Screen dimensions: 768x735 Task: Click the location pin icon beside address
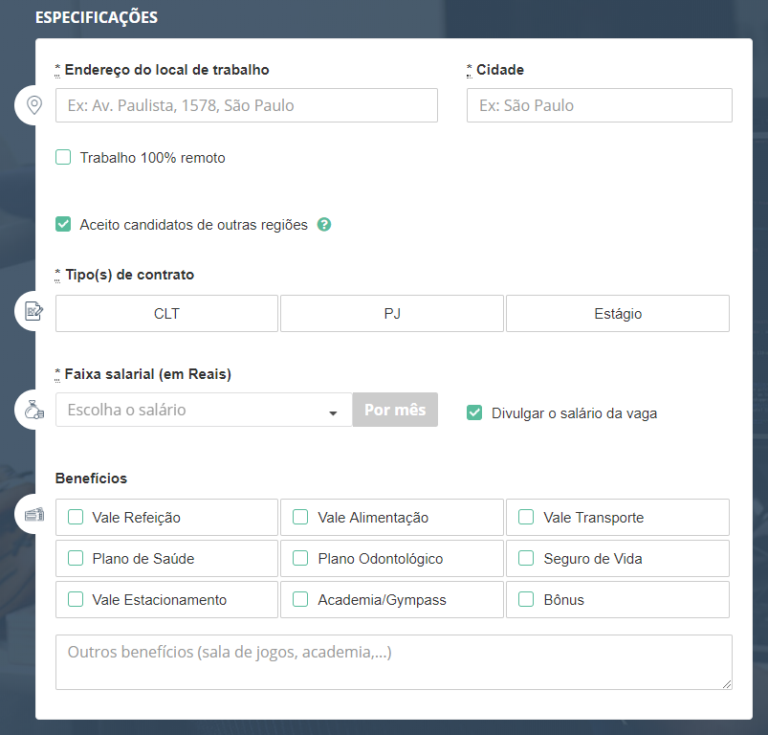[x=34, y=105]
